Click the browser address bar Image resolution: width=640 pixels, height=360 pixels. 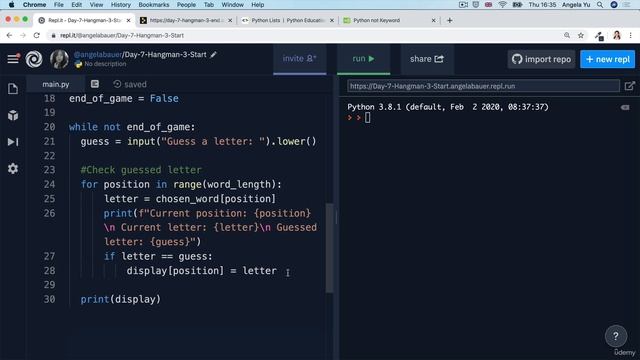click(x=302, y=36)
